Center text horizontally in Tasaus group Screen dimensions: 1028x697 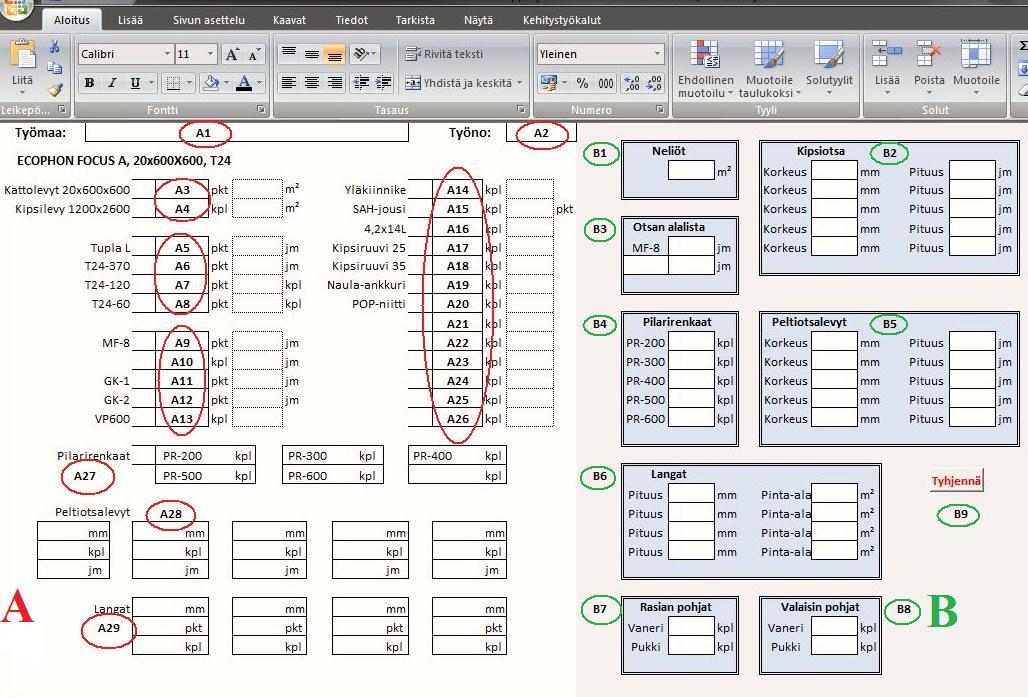point(312,83)
